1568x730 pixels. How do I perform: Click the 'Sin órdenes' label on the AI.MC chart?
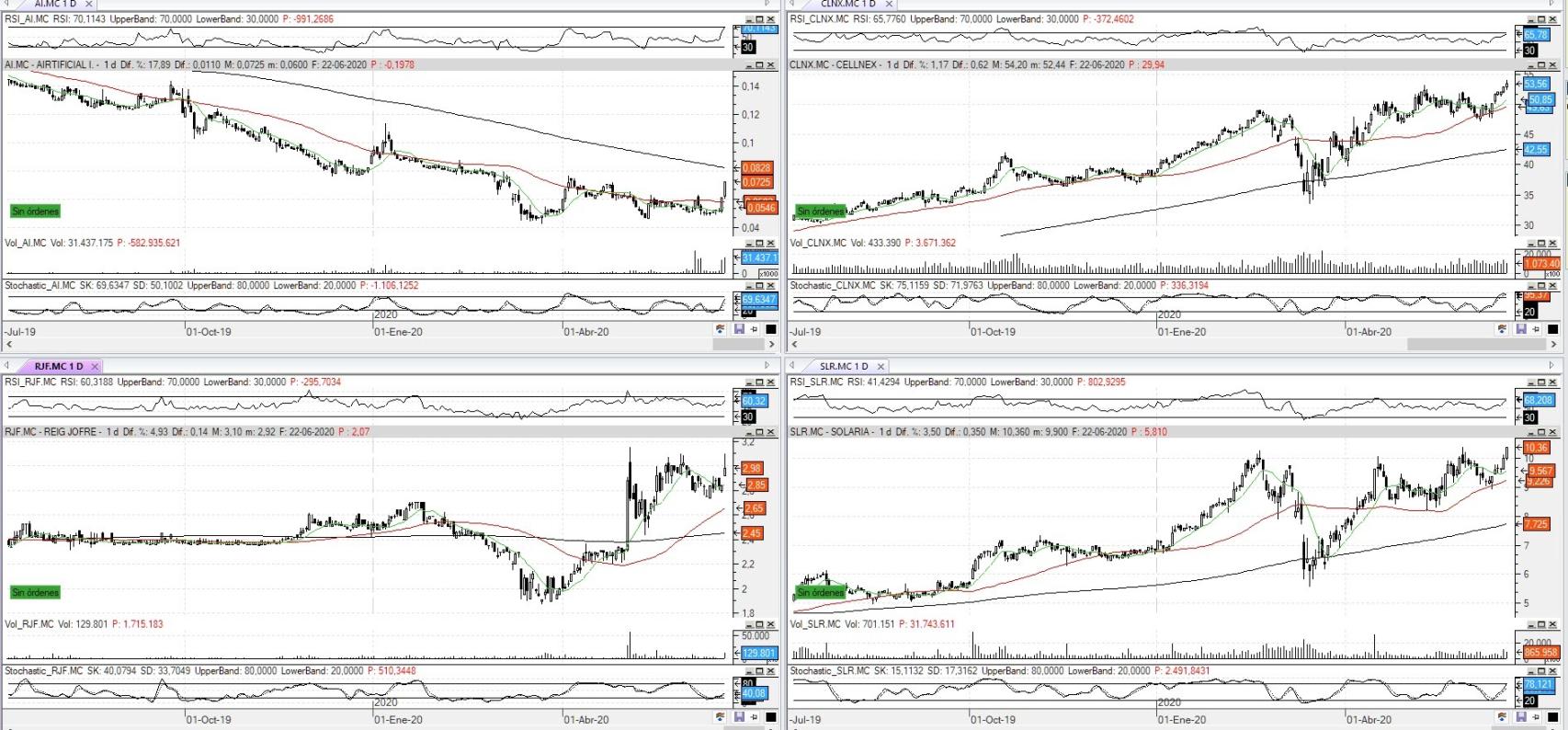(35, 211)
